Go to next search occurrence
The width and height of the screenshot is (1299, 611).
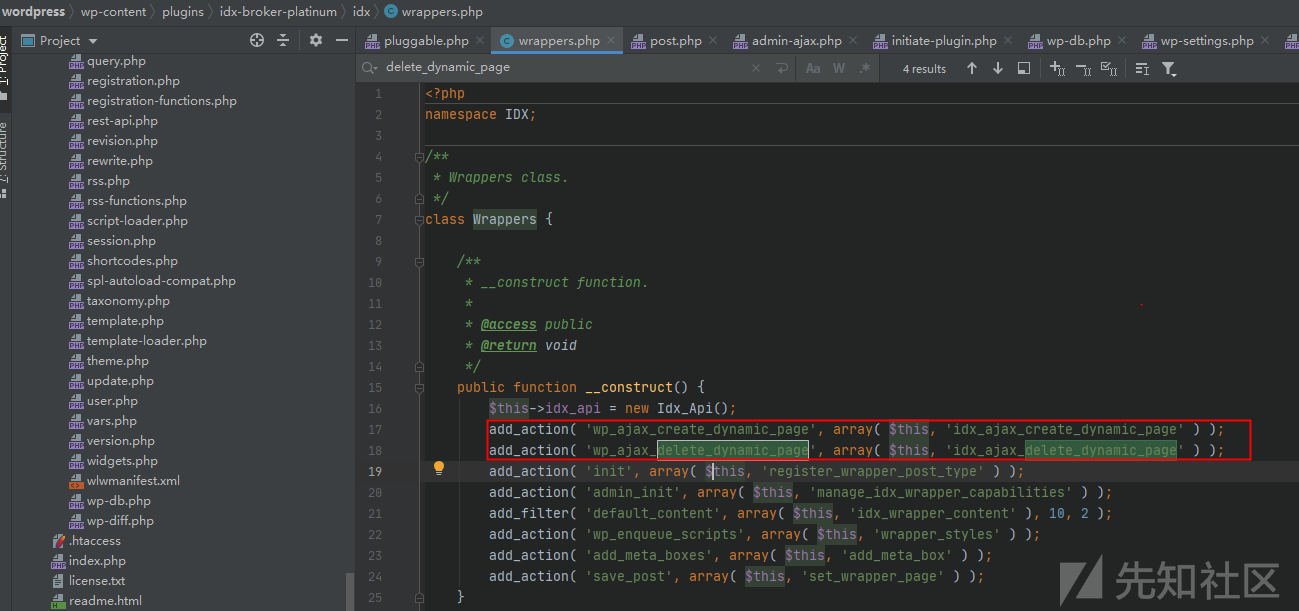point(997,68)
